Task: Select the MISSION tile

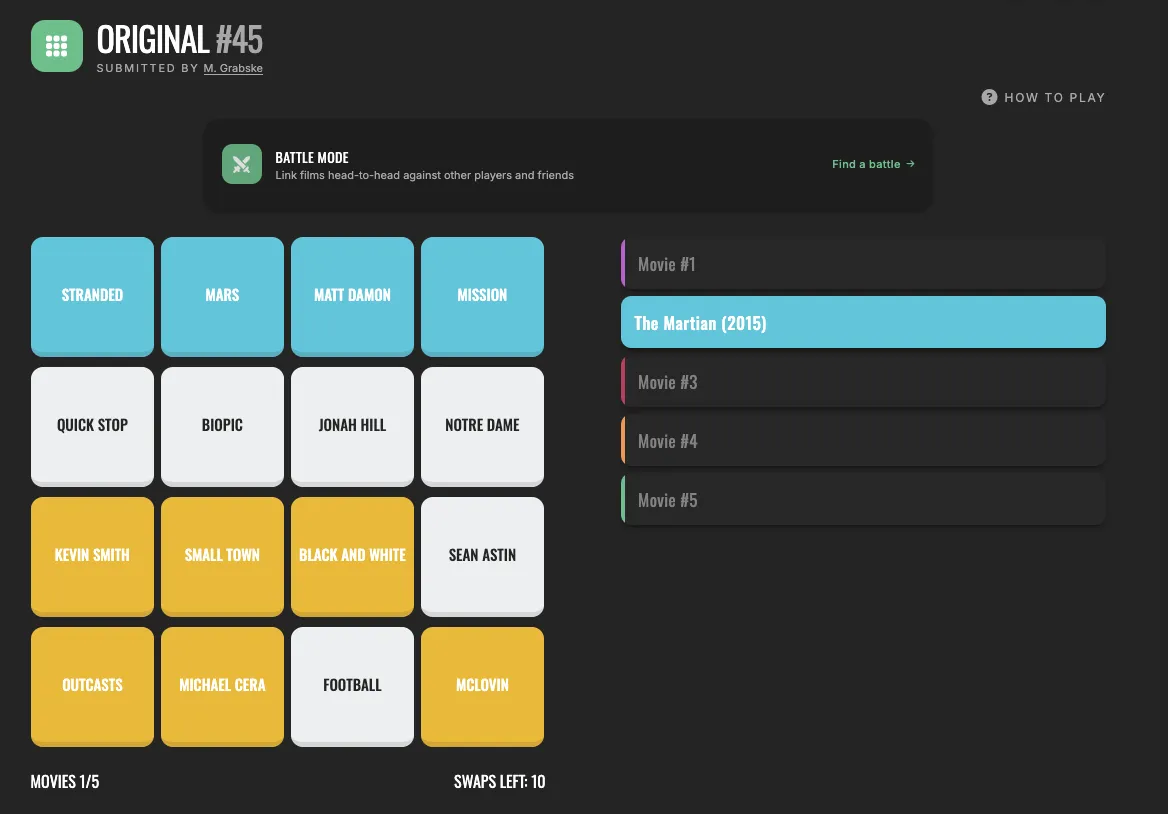Action: pos(483,296)
